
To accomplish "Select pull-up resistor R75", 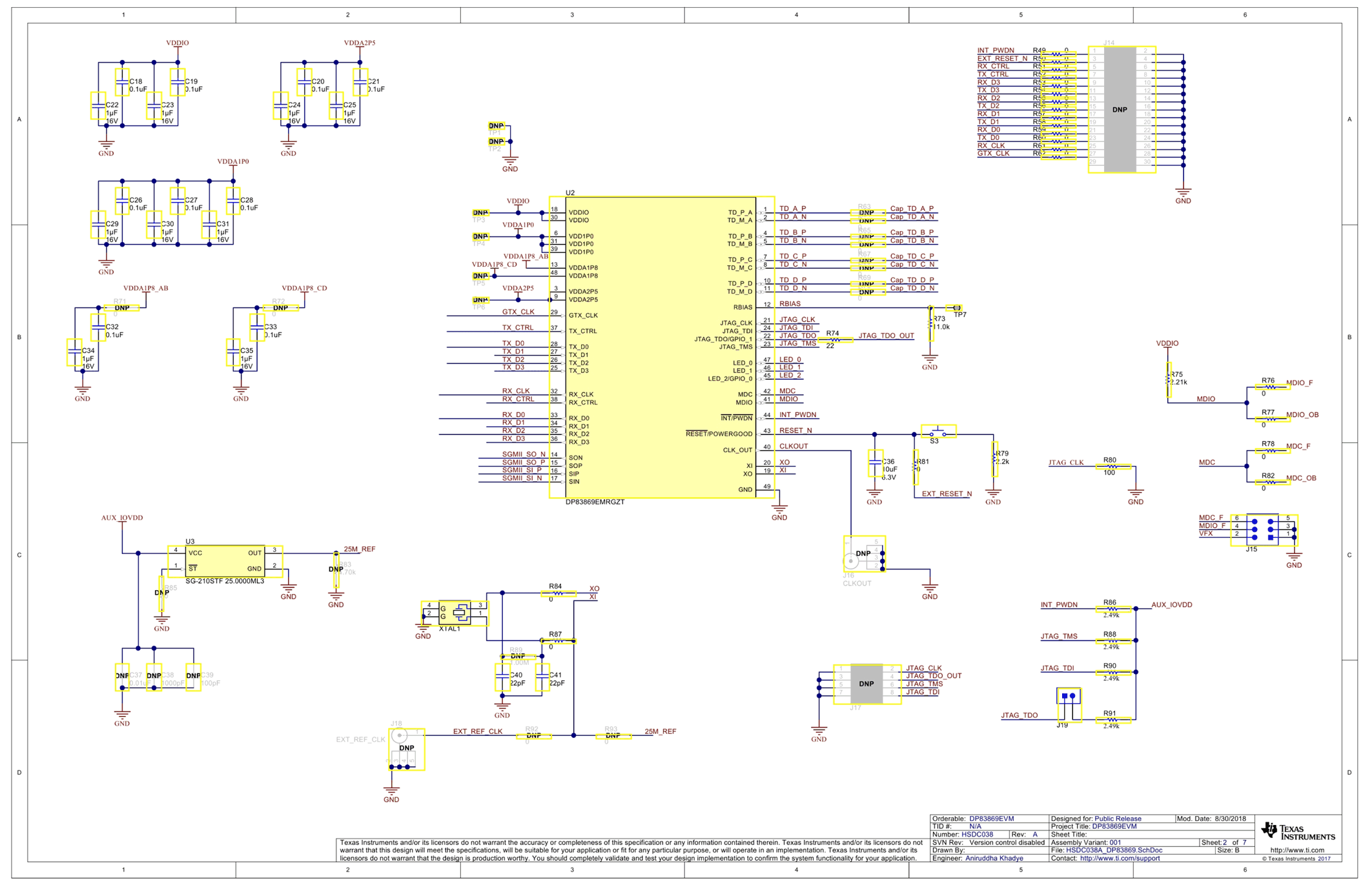I will [1168, 379].
